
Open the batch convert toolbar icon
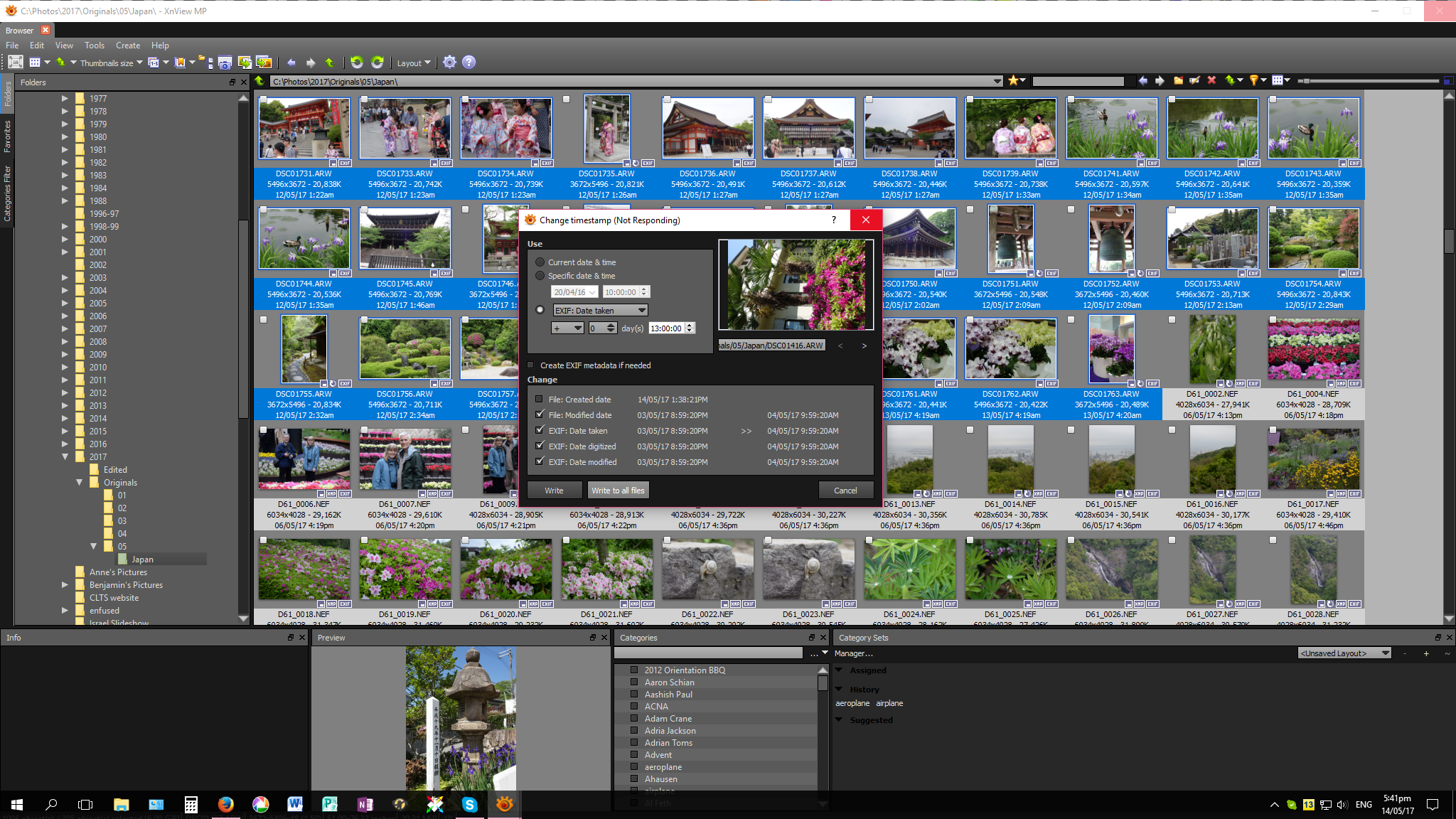pos(264,63)
